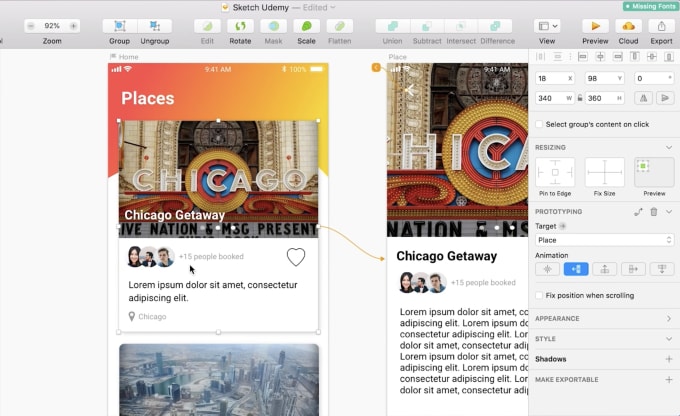This screenshot has height=416, width=680.
Task: Open the Cloud upload tool
Action: (628, 26)
